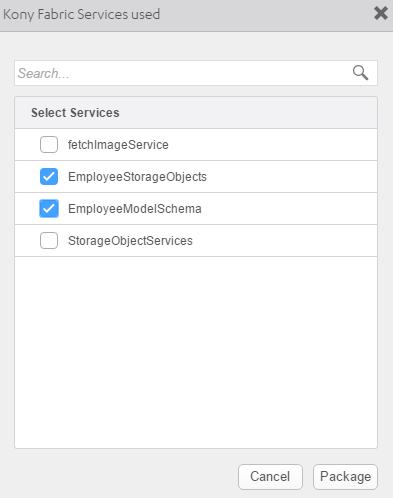Click the dialog title Kony Fabric Services used

[x=82, y=14]
